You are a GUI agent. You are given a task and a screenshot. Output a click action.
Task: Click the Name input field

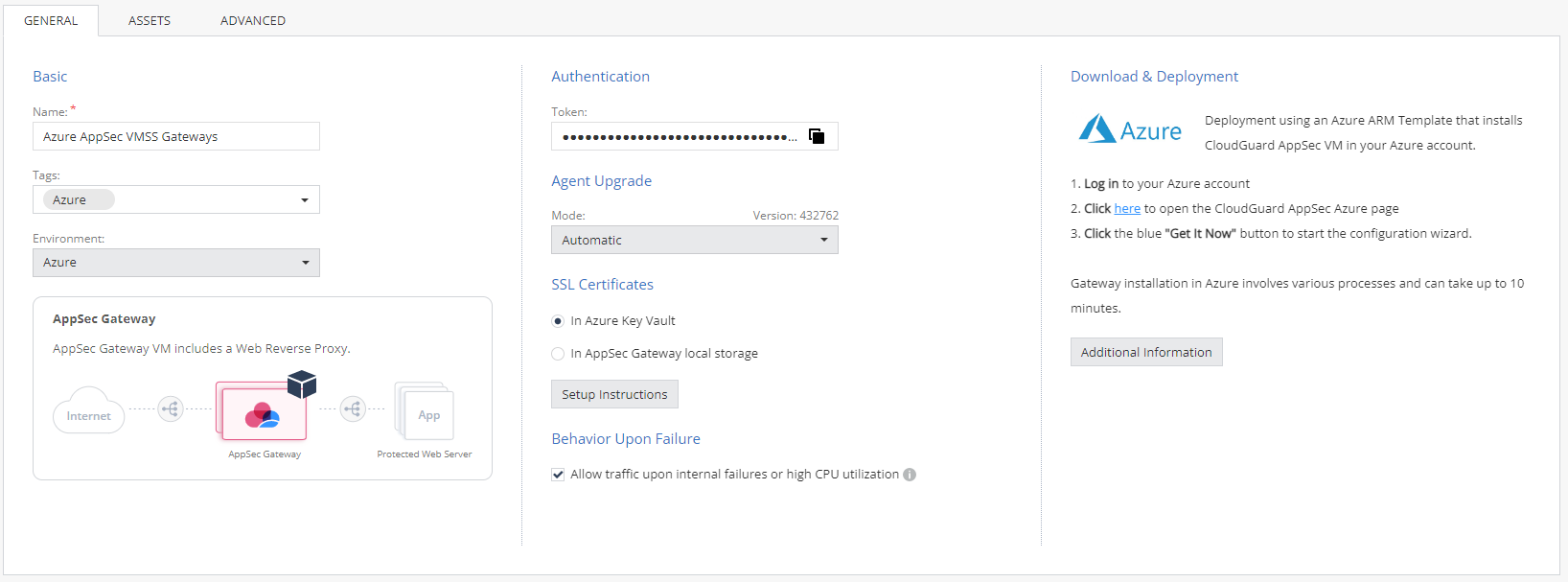pyautogui.click(x=176, y=136)
